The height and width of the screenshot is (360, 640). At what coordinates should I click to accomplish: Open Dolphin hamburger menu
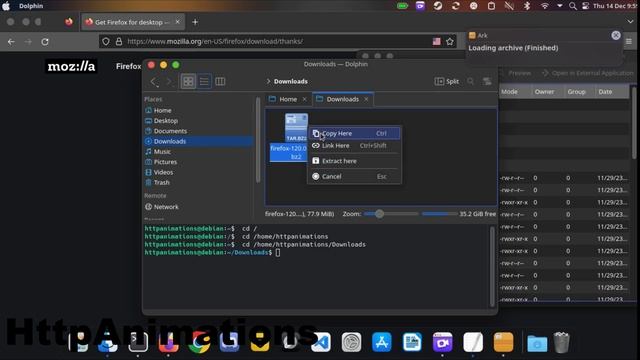[487, 81]
